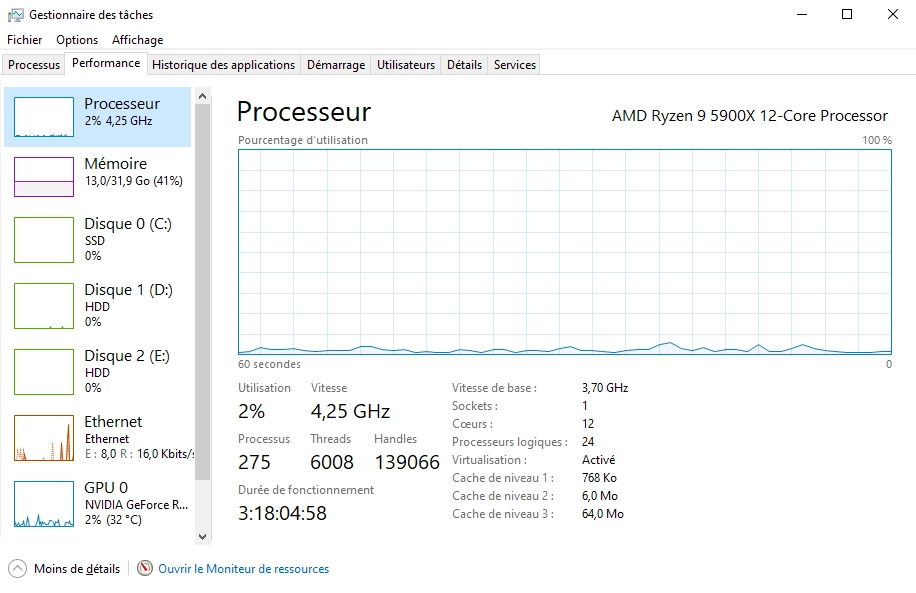Select Disque 0 (C:) SSD graph
The width and height of the screenshot is (916, 593).
point(44,240)
